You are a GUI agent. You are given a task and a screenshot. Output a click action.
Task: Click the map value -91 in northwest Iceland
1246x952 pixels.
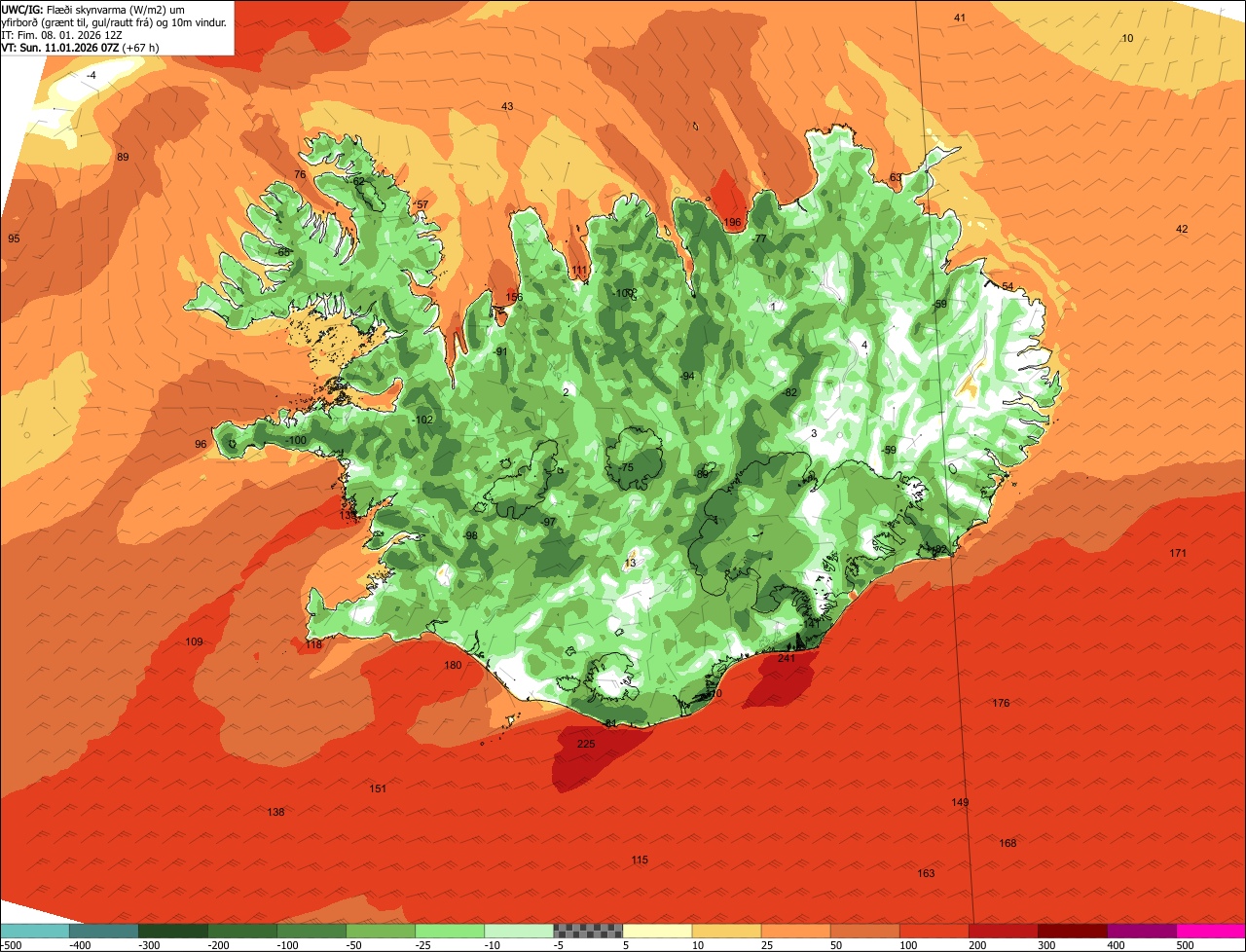(x=500, y=351)
